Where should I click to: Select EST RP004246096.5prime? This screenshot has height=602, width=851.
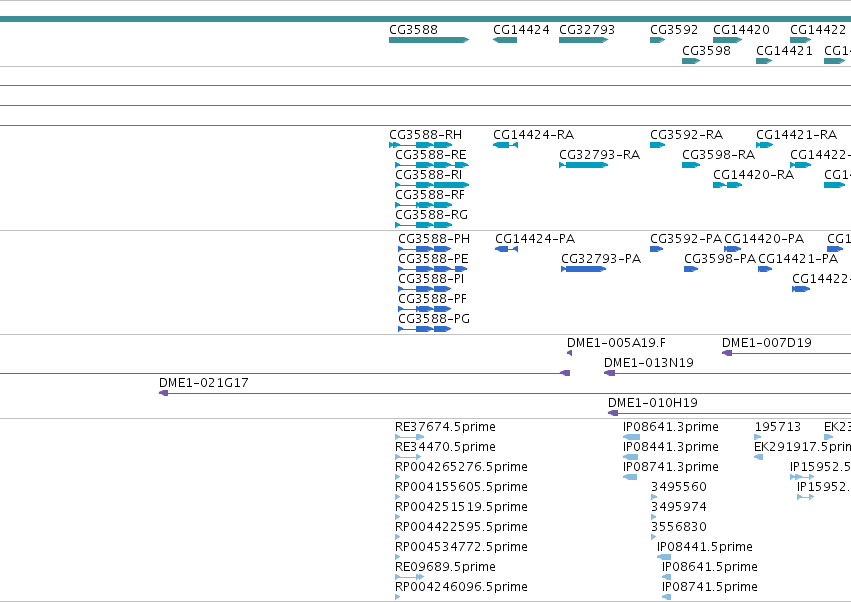tap(398, 597)
